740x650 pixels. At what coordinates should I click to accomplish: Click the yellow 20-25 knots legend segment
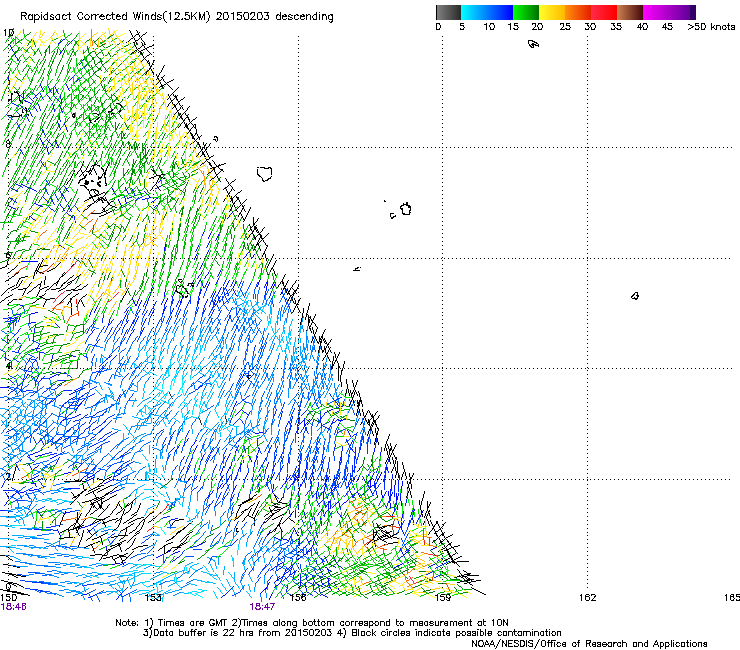(552, 12)
